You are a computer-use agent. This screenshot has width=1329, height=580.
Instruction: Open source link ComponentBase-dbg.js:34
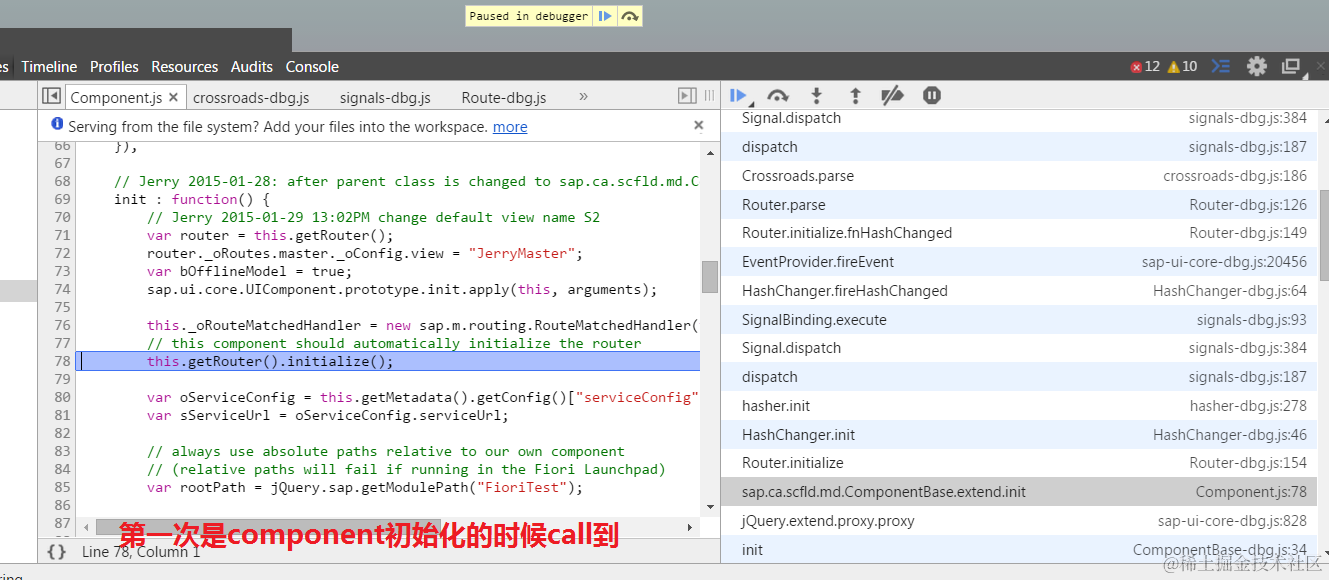pos(1220,550)
